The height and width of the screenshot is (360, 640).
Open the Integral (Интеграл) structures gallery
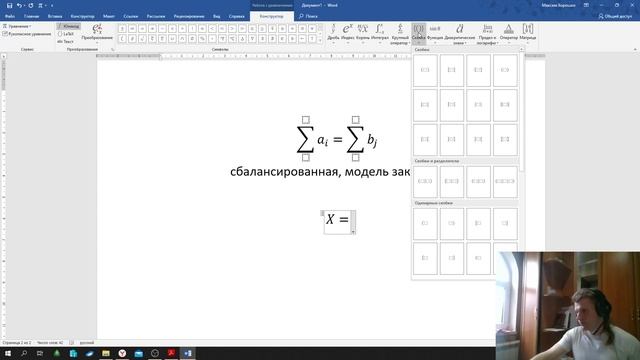click(380, 33)
